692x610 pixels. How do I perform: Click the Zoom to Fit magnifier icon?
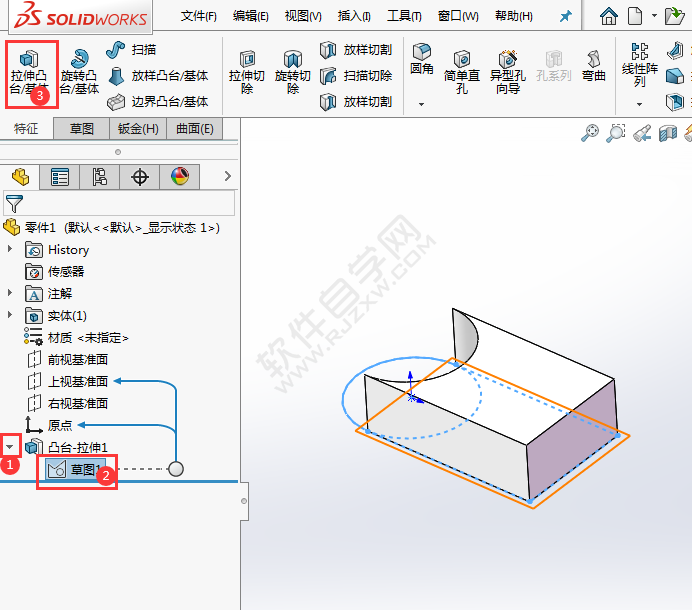tap(590, 133)
